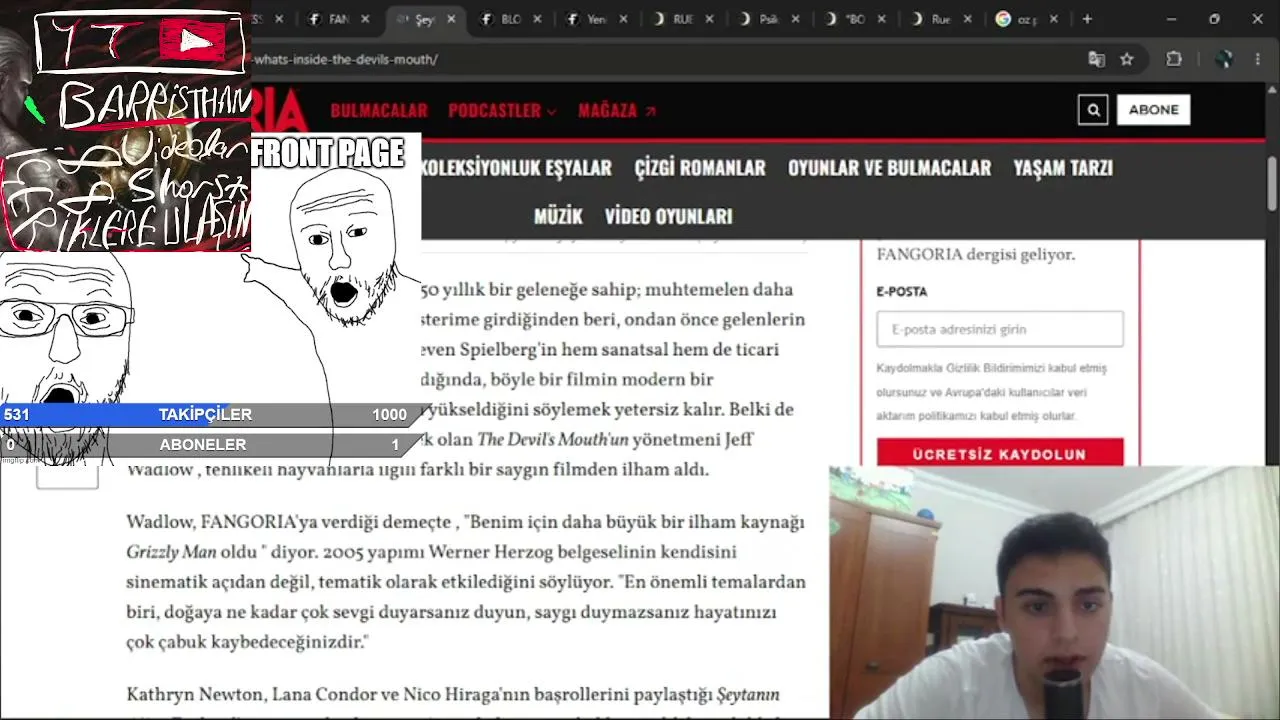Close the 'Yen' tab
Screen dimensions: 1280x720
click(623, 19)
